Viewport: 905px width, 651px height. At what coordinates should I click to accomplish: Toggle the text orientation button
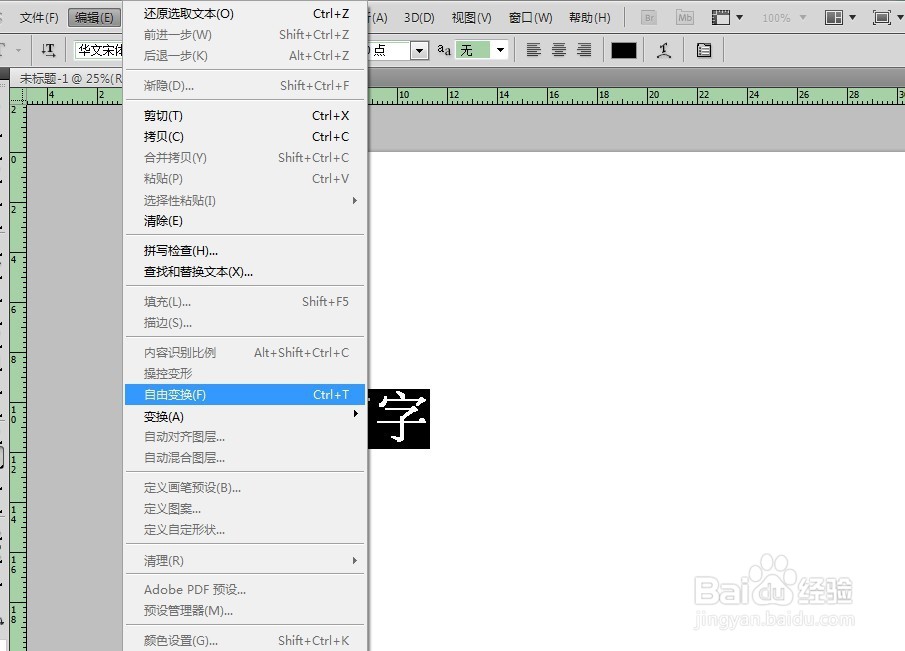click(48, 49)
